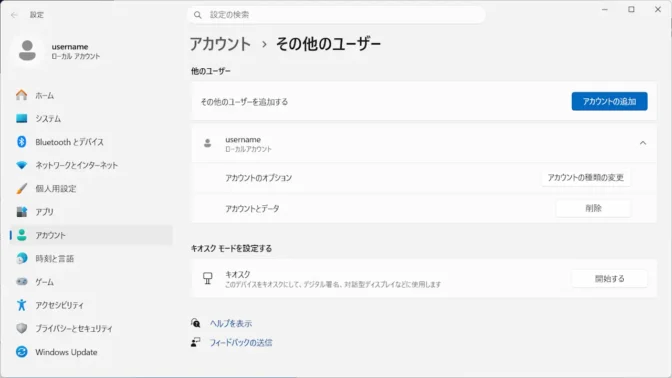Click the 設定の検索 search box
The image size is (672, 378).
336,15
